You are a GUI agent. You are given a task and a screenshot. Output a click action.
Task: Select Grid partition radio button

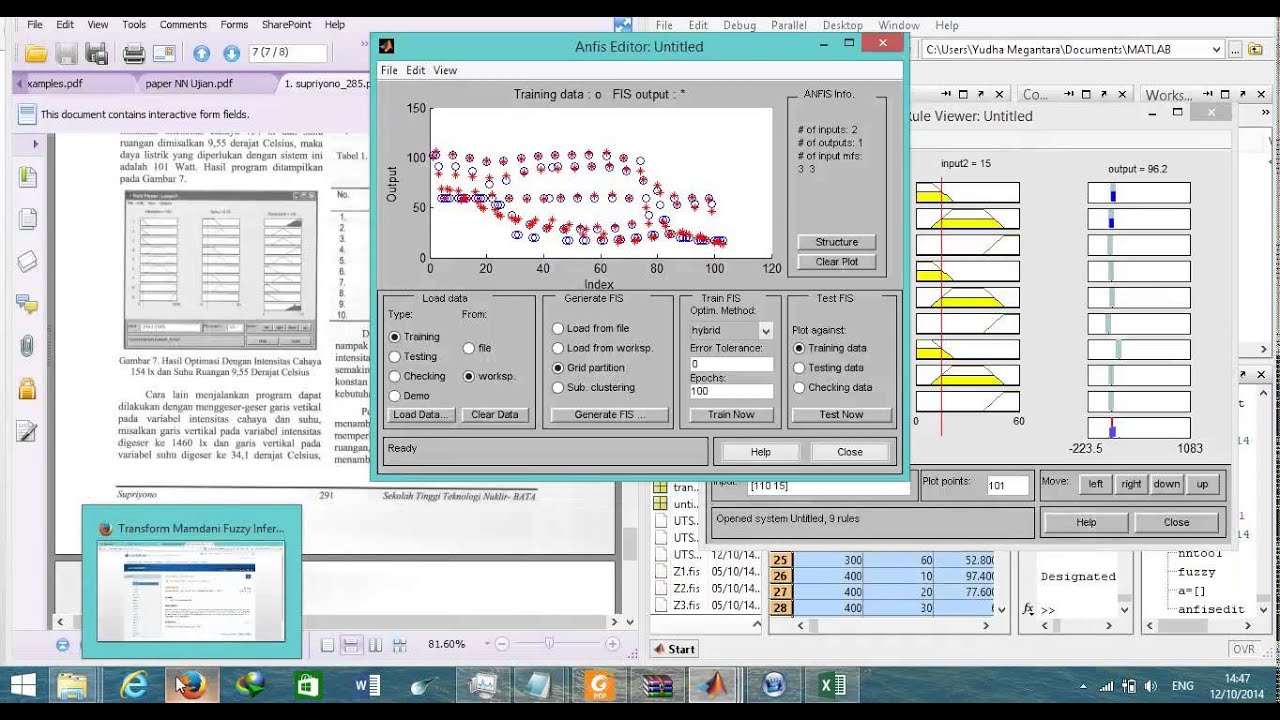tap(558, 368)
